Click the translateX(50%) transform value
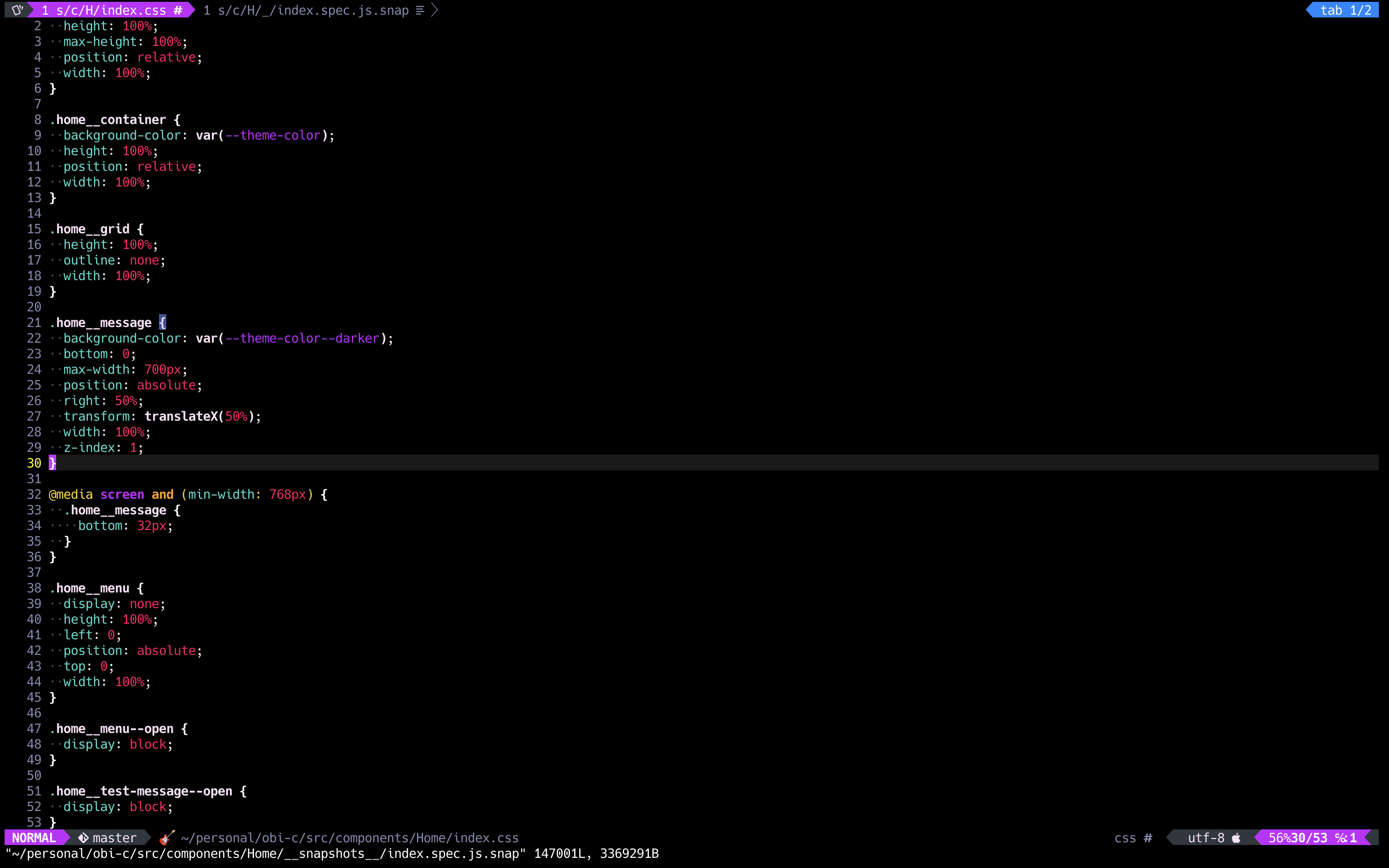The width and height of the screenshot is (1389, 868). coord(199,416)
